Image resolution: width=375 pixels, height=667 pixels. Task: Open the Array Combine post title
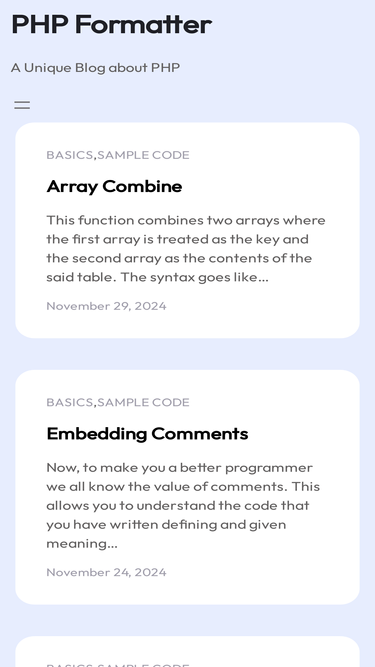tap(114, 186)
